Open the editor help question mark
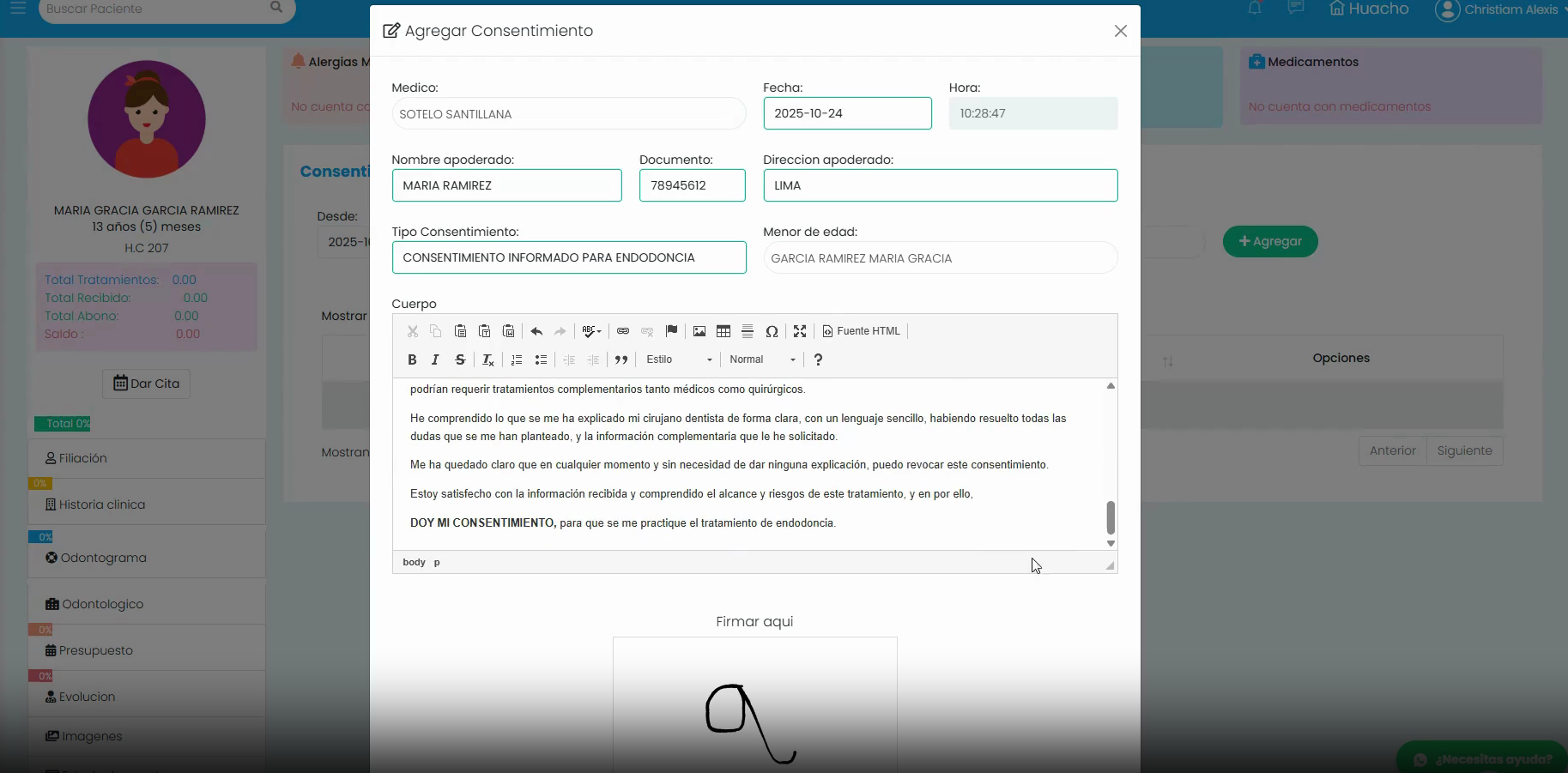The height and width of the screenshot is (773, 1568). coord(818,359)
